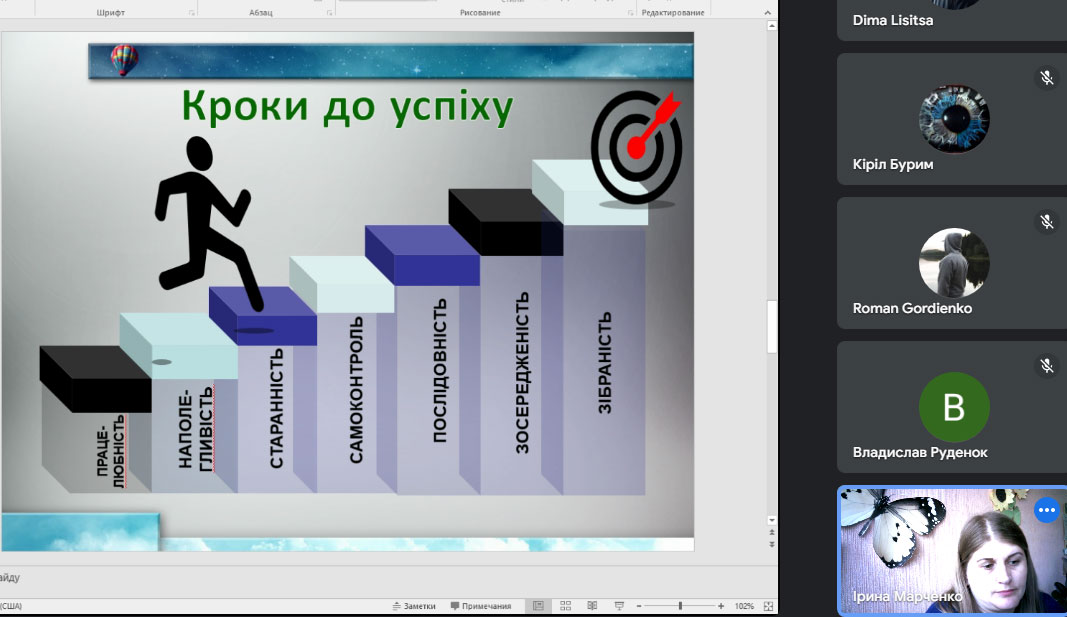Click the Владислав Руденок name label
The width and height of the screenshot is (1067, 617).
pos(920,452)
